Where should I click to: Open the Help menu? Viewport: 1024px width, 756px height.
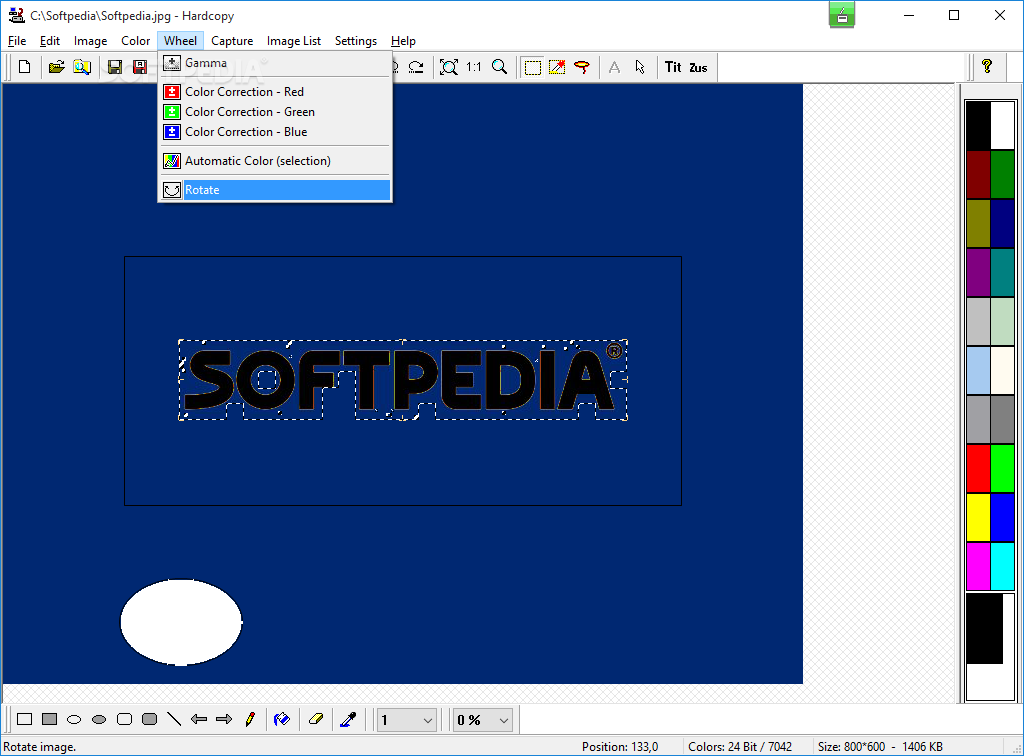click(403, 40)
